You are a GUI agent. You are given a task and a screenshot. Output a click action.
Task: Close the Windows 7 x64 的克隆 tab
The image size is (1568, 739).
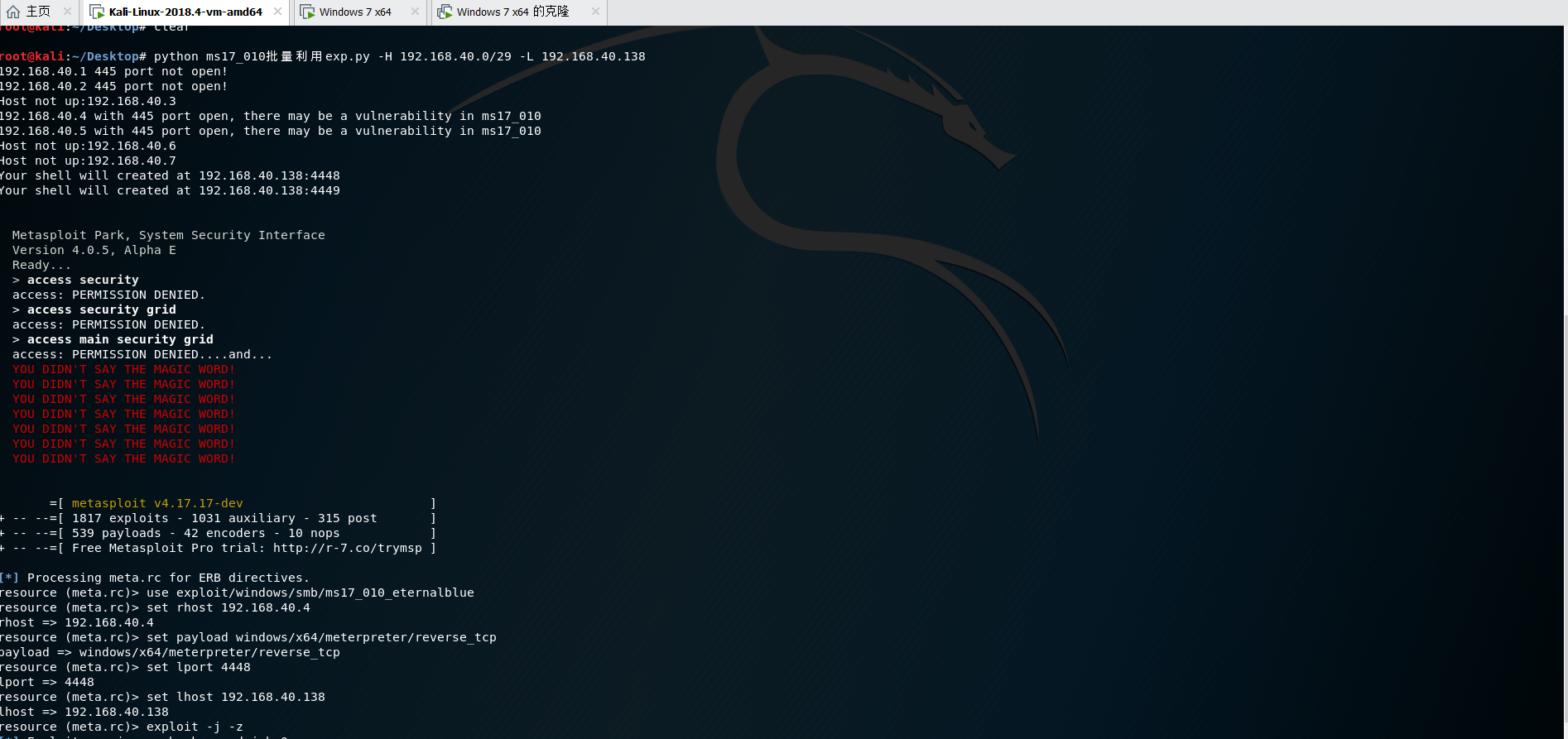click(x=595, y=12)
